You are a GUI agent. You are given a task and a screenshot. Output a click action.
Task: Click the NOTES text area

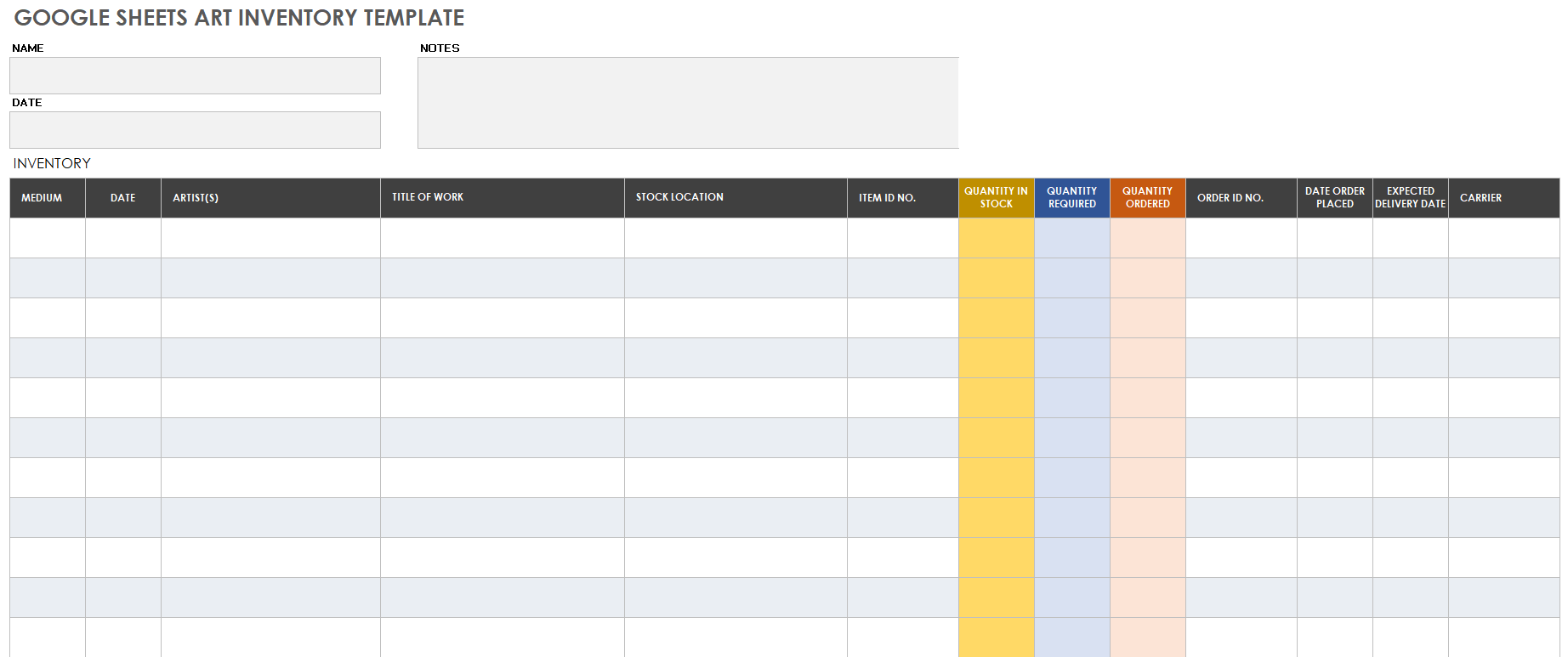tap(688, 103)
